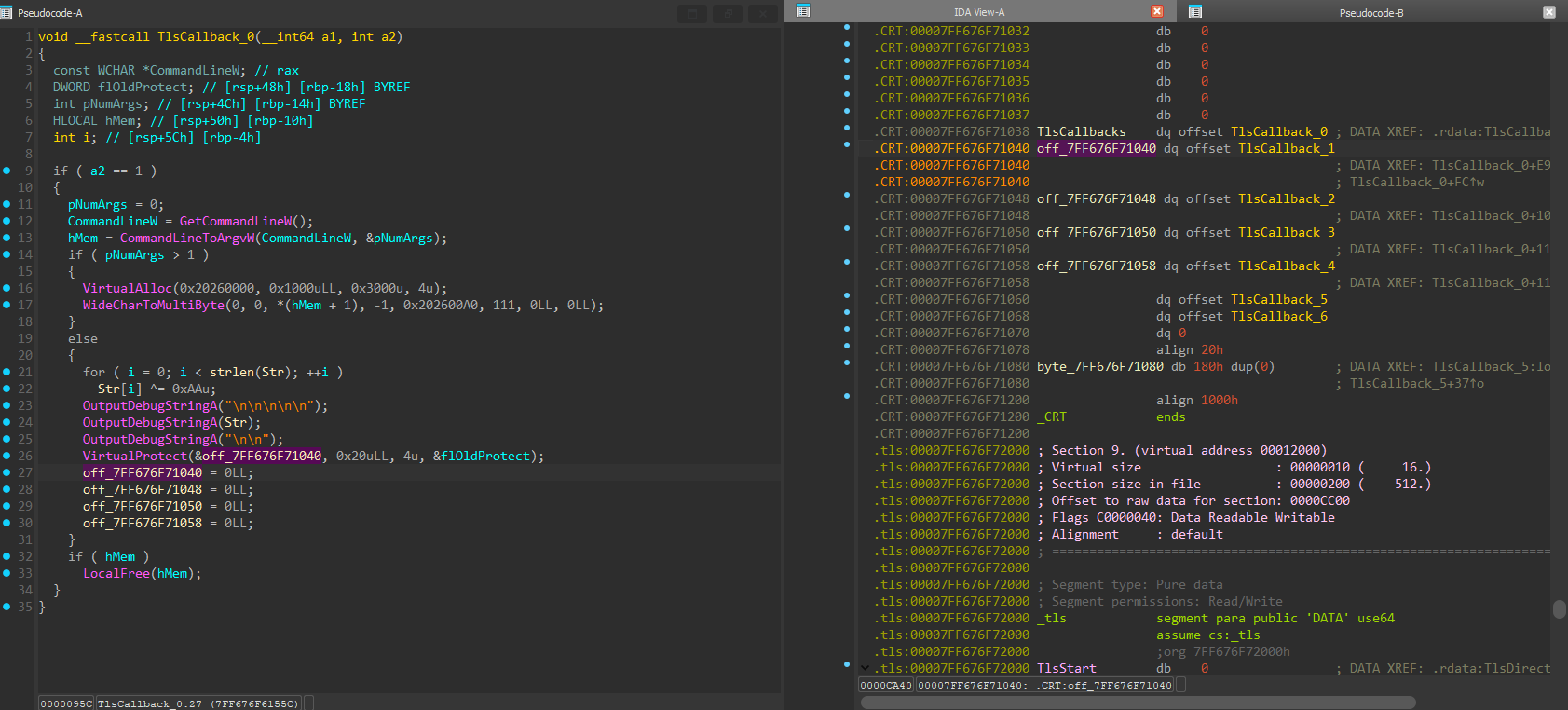Image resolution: width=1568 pixels, height=710 pixels.
Task: Click TlsCallback_3 offset in disassembly
Action: (1287, 232)
